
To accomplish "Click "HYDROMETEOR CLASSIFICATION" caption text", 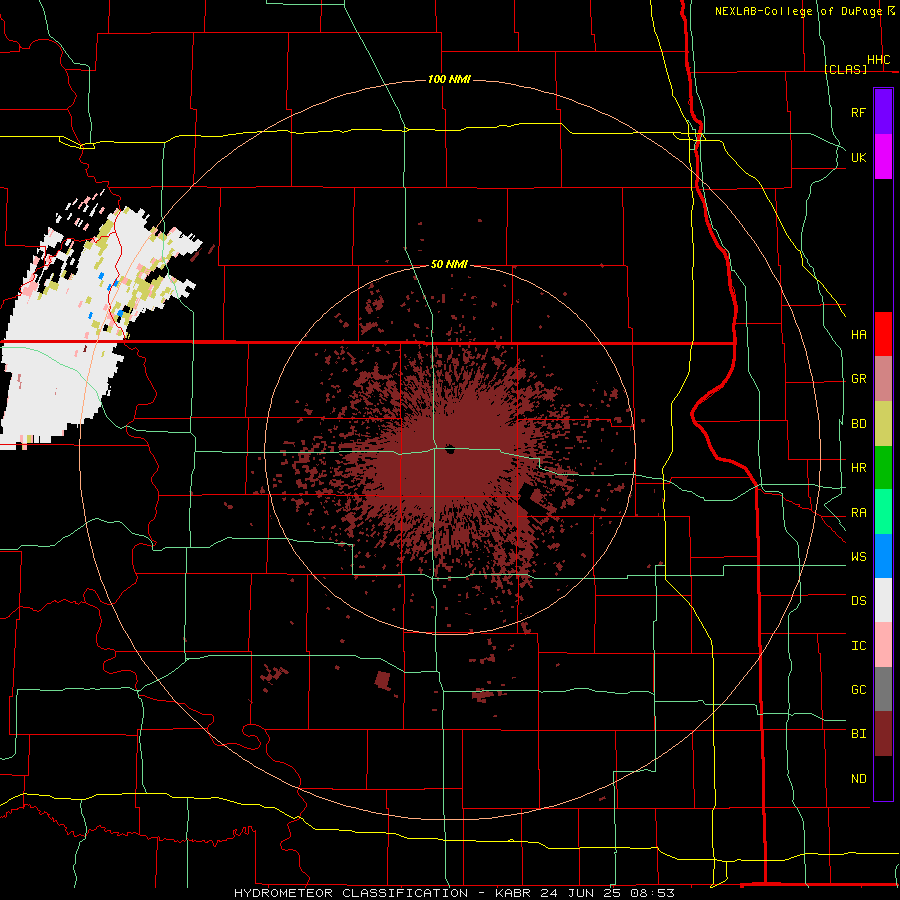I will [351, 893].
